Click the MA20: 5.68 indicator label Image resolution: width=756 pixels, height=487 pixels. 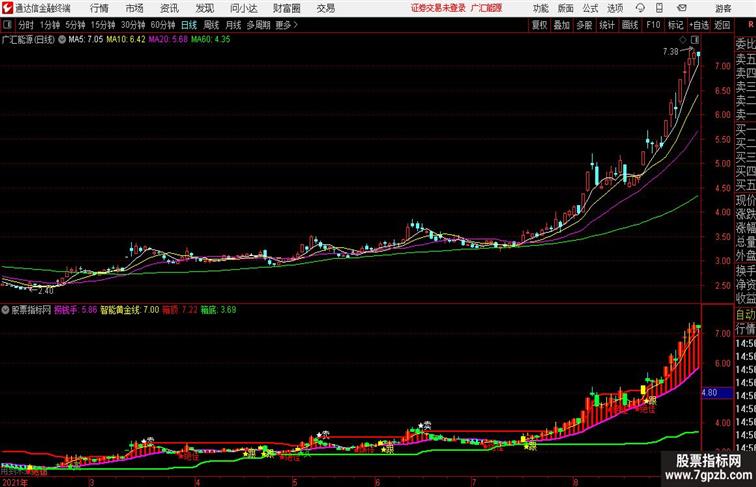pos(168,40)
